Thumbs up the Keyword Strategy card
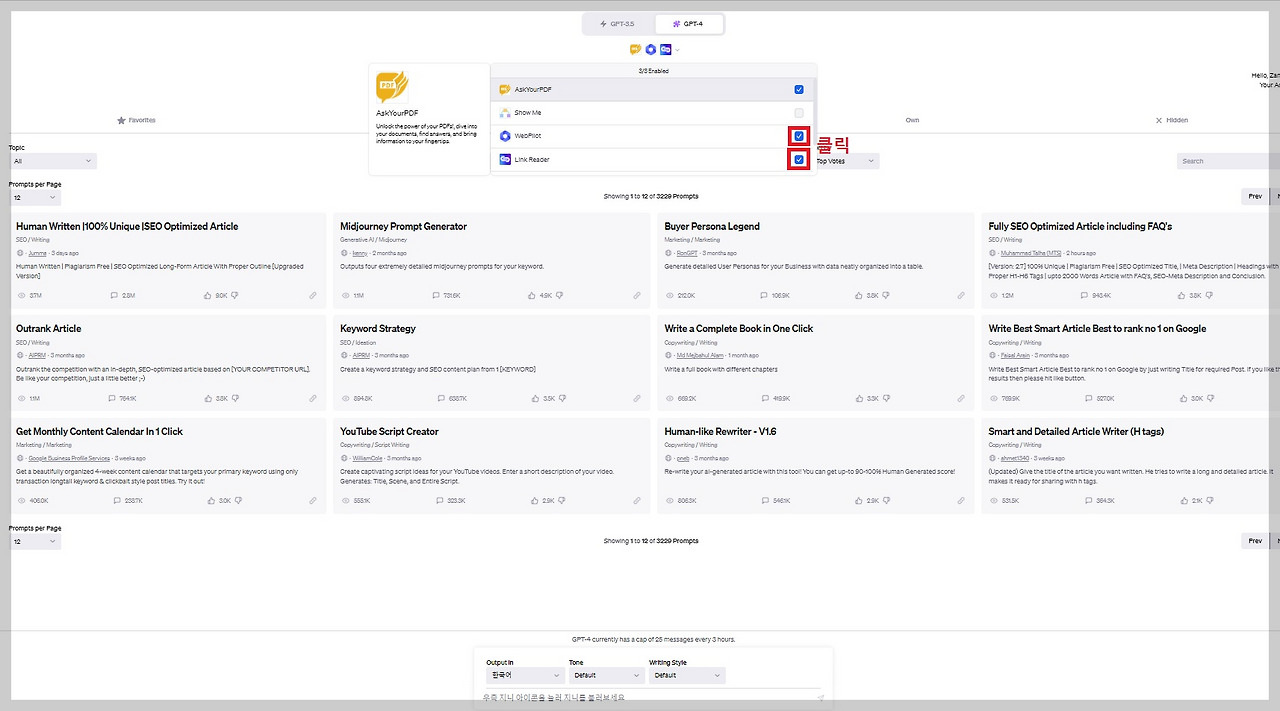Image resolution: width=1280 pixels, height=711 pixels. coord(535,398)
